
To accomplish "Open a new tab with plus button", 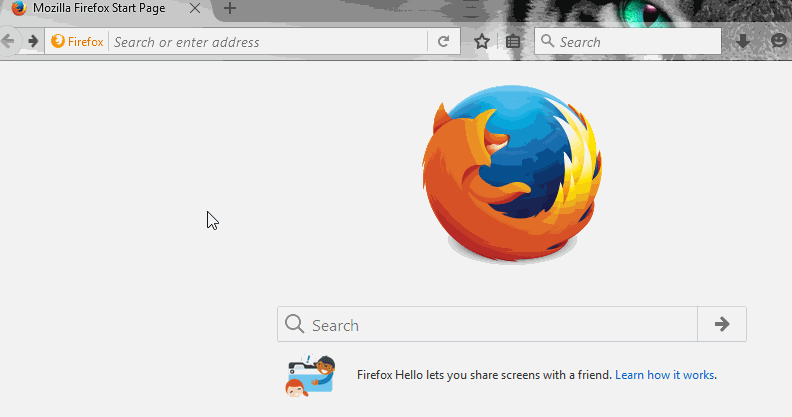I will click(x=230, y=8).
